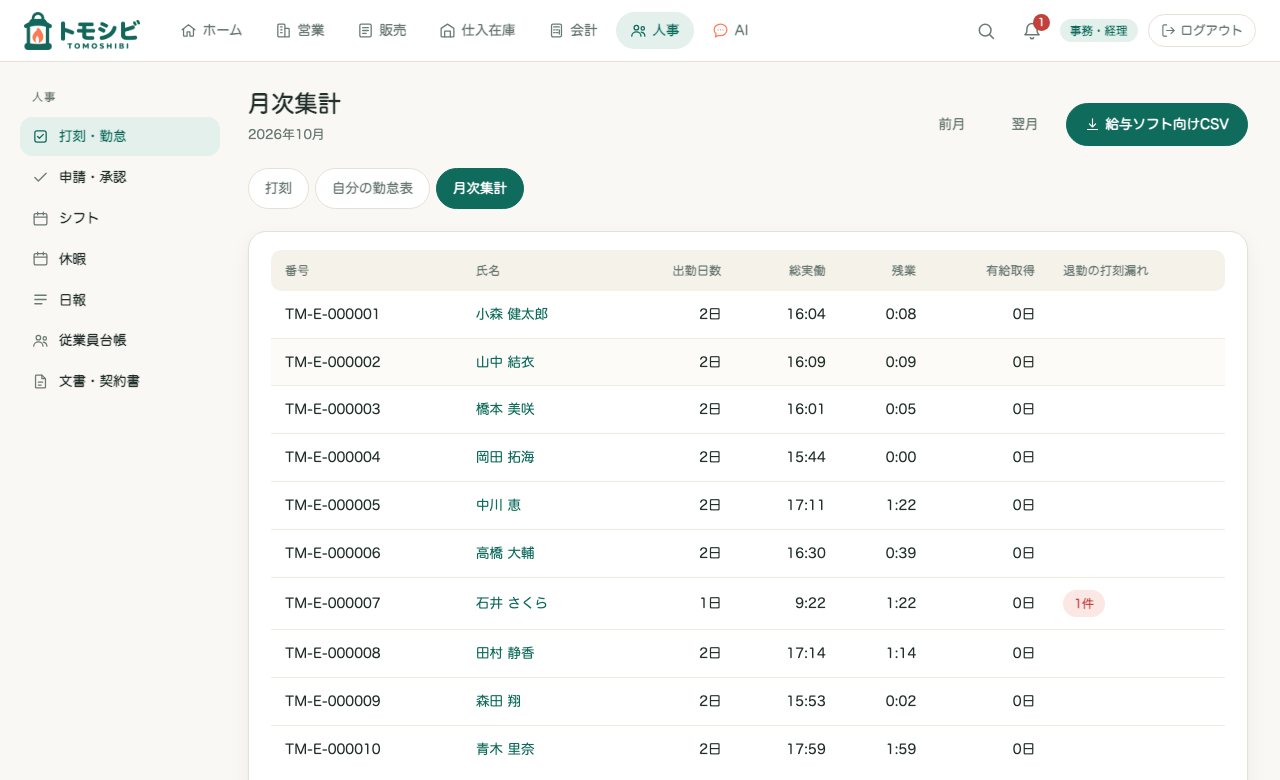Download 給与ソフト向けCSV file

click(x=1157, y=125)
